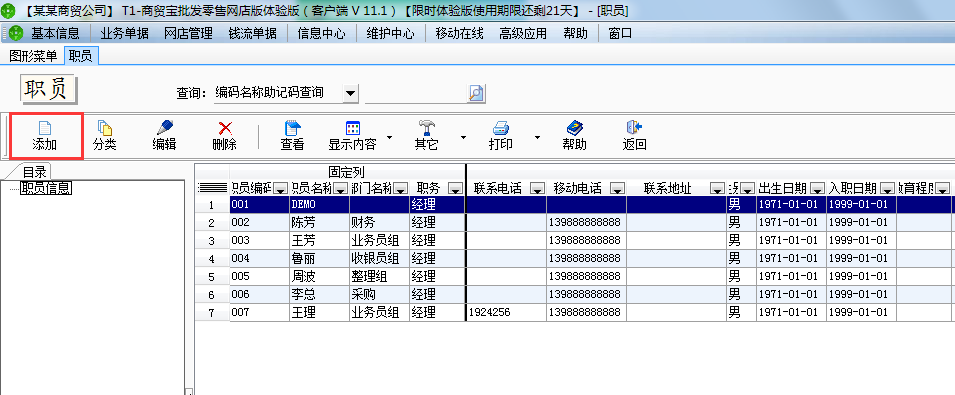Click the 查看 (View) toolbar icon
This screenshot has height=395, width=955.
[x=293, y=128]
